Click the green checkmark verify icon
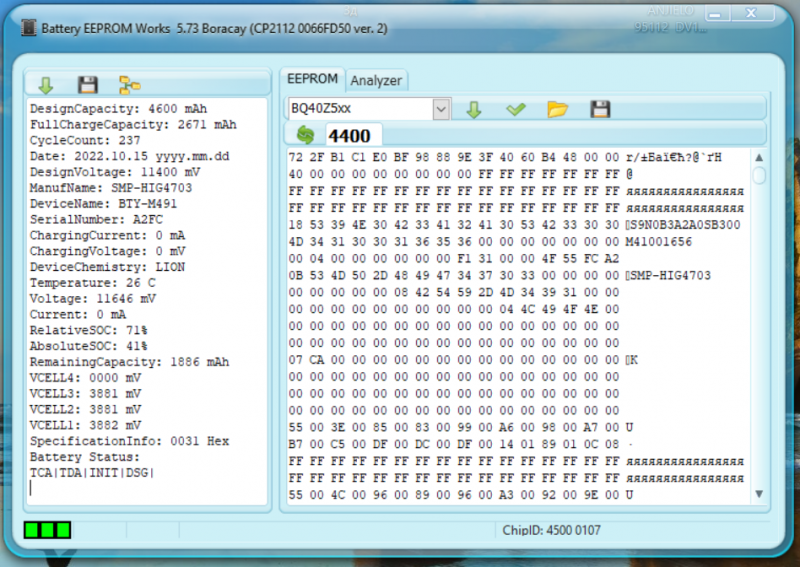 (516, 109)
